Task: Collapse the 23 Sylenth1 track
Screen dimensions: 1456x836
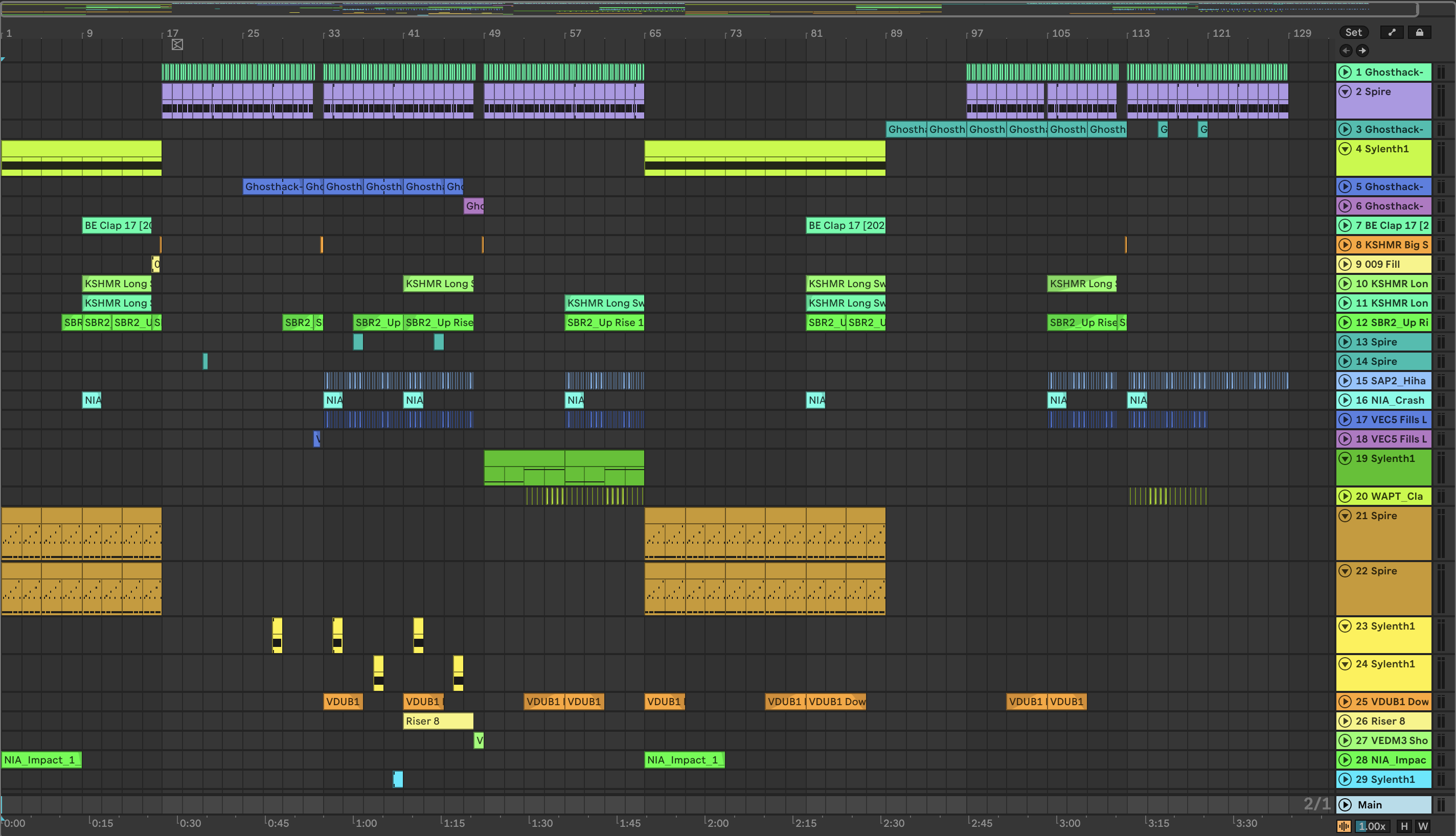Action: [x=1345, y=626]
